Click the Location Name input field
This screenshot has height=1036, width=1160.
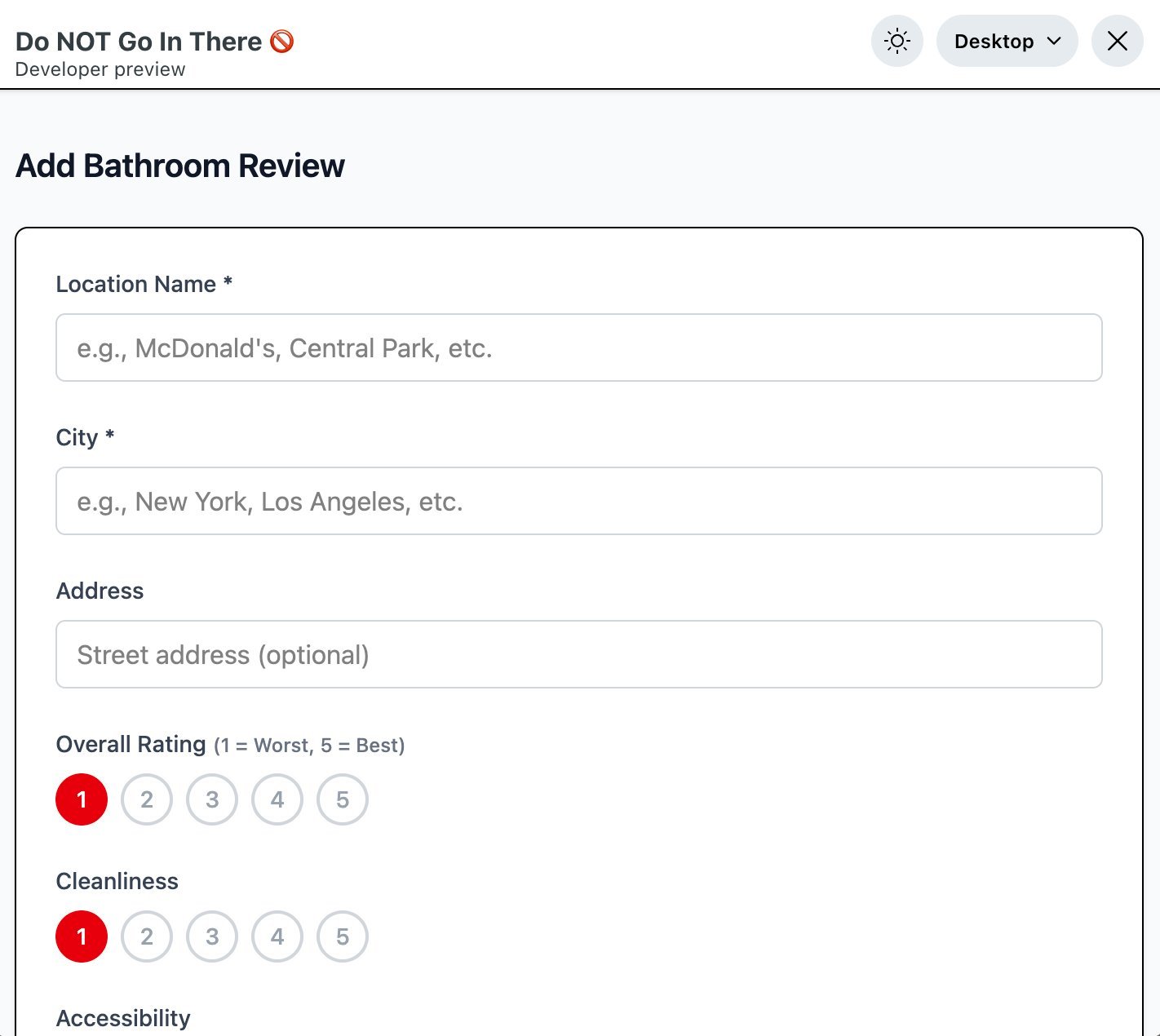[x=578, y=348]
